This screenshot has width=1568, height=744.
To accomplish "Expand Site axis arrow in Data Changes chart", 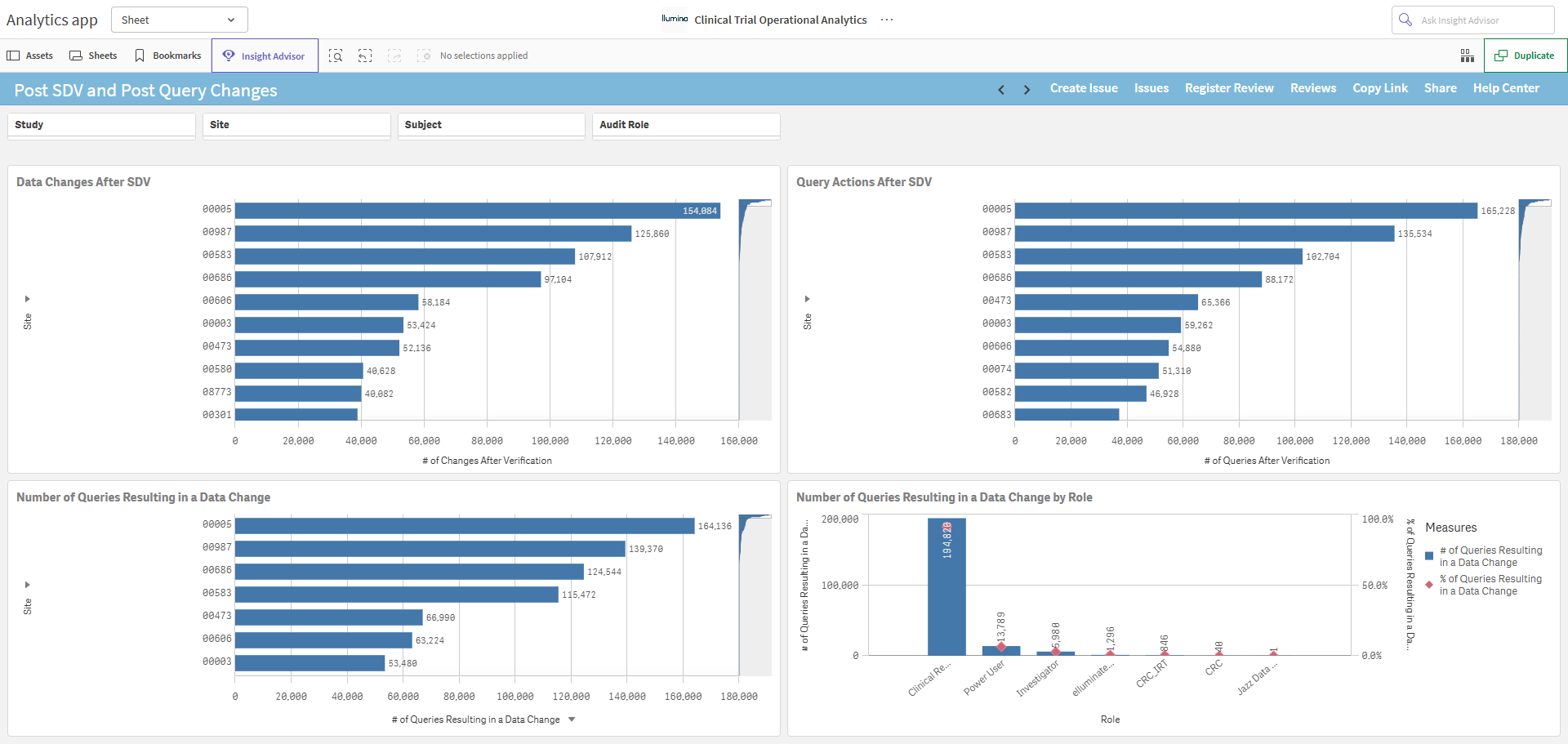I will pos(27,299).
